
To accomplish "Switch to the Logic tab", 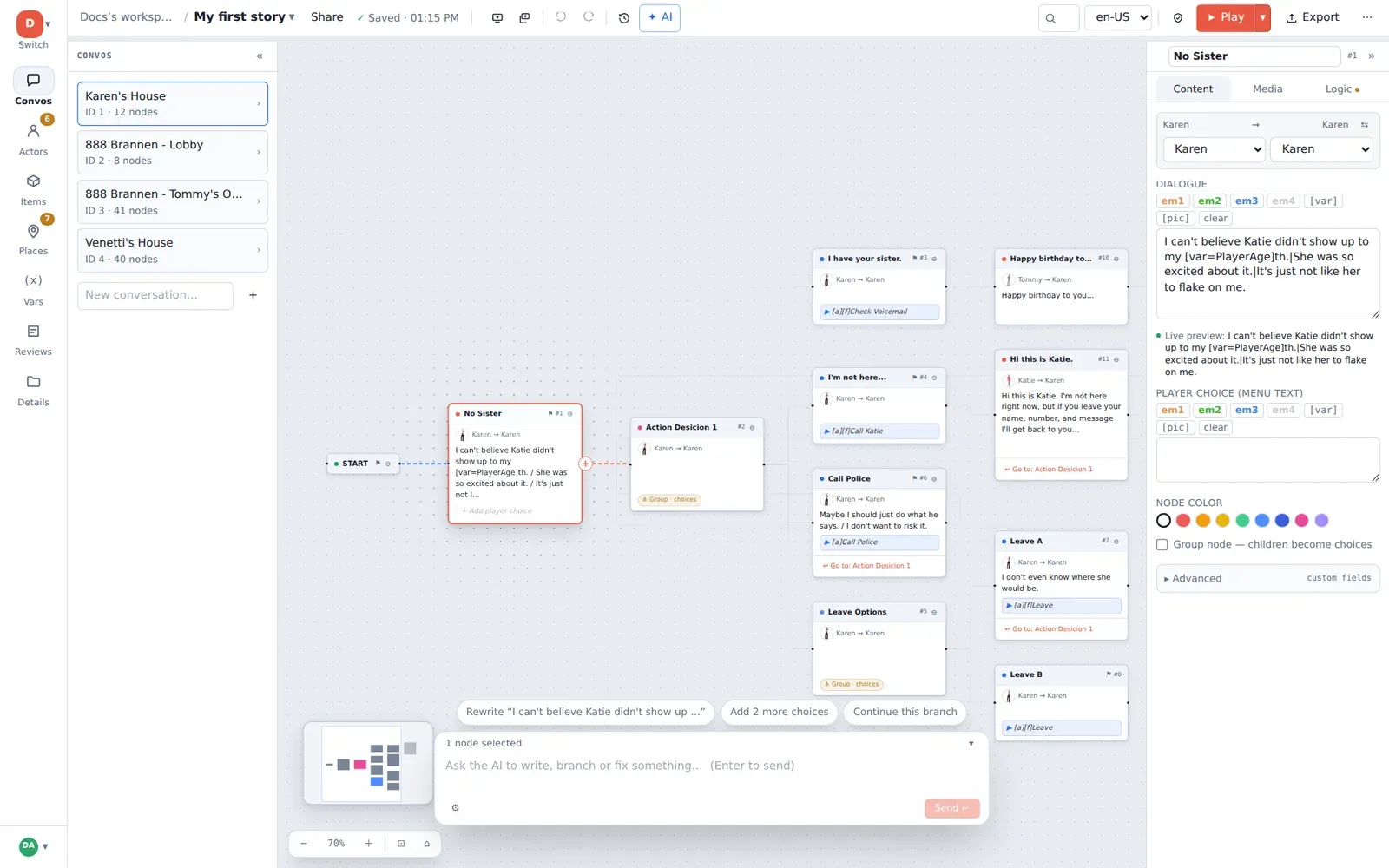I will [1342, 89].
